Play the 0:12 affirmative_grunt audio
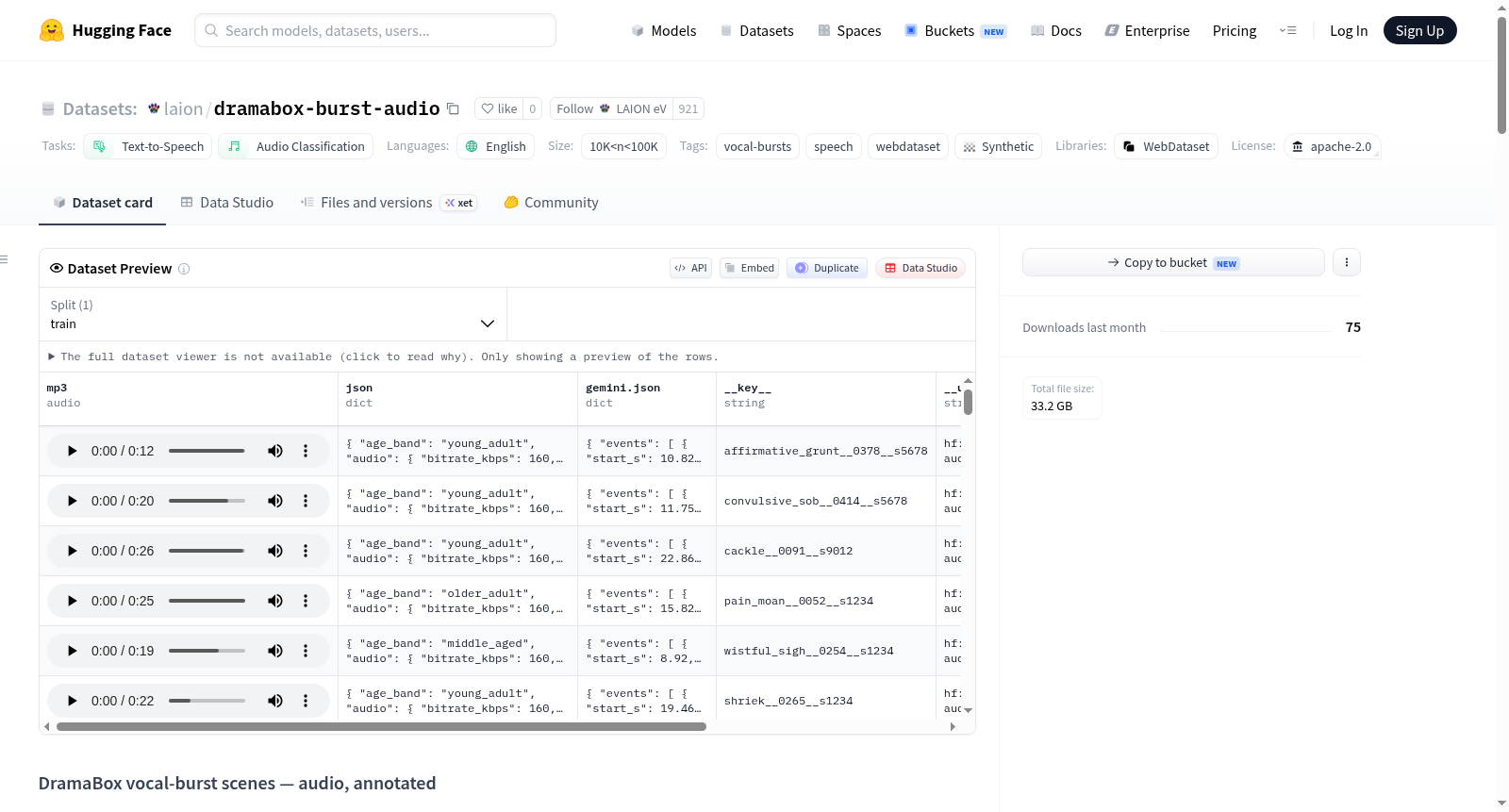1509x812 pixels. 72,451
